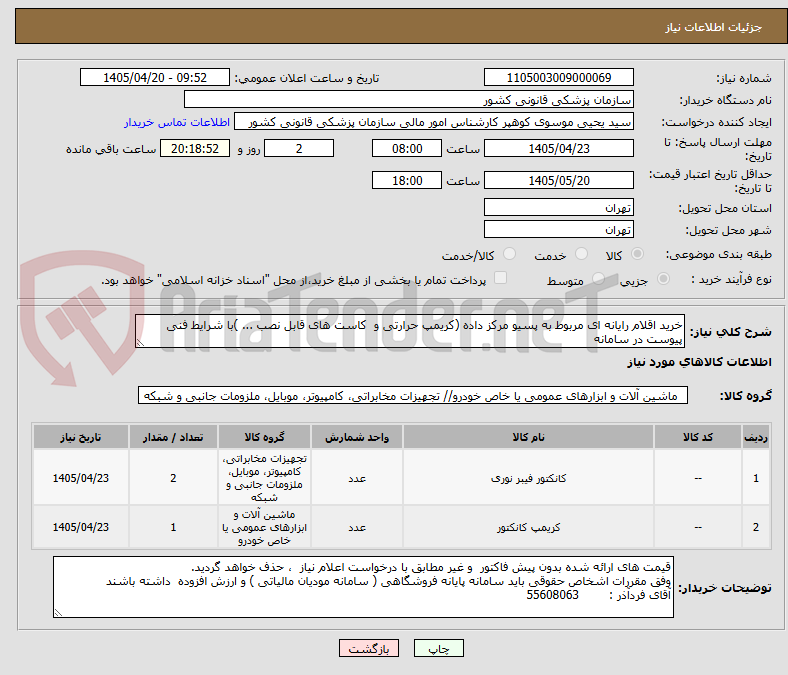Click the عدد unit cell in row 1
788x675 pixels.
click(x=357, y=478)
